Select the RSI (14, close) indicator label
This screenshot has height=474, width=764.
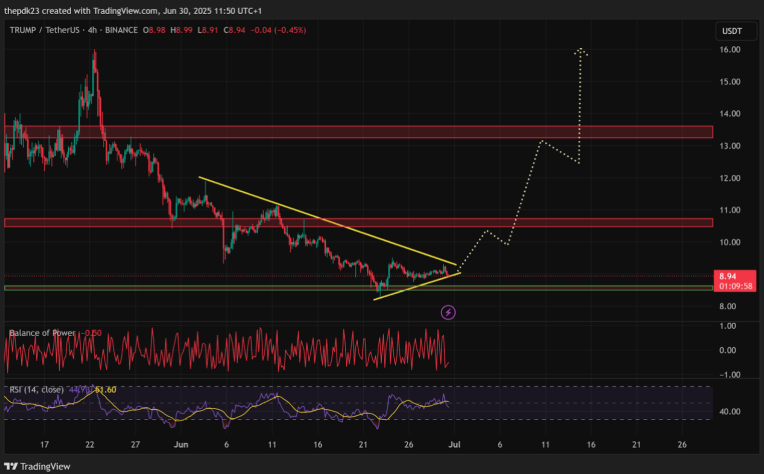click(x=37, y=390)
